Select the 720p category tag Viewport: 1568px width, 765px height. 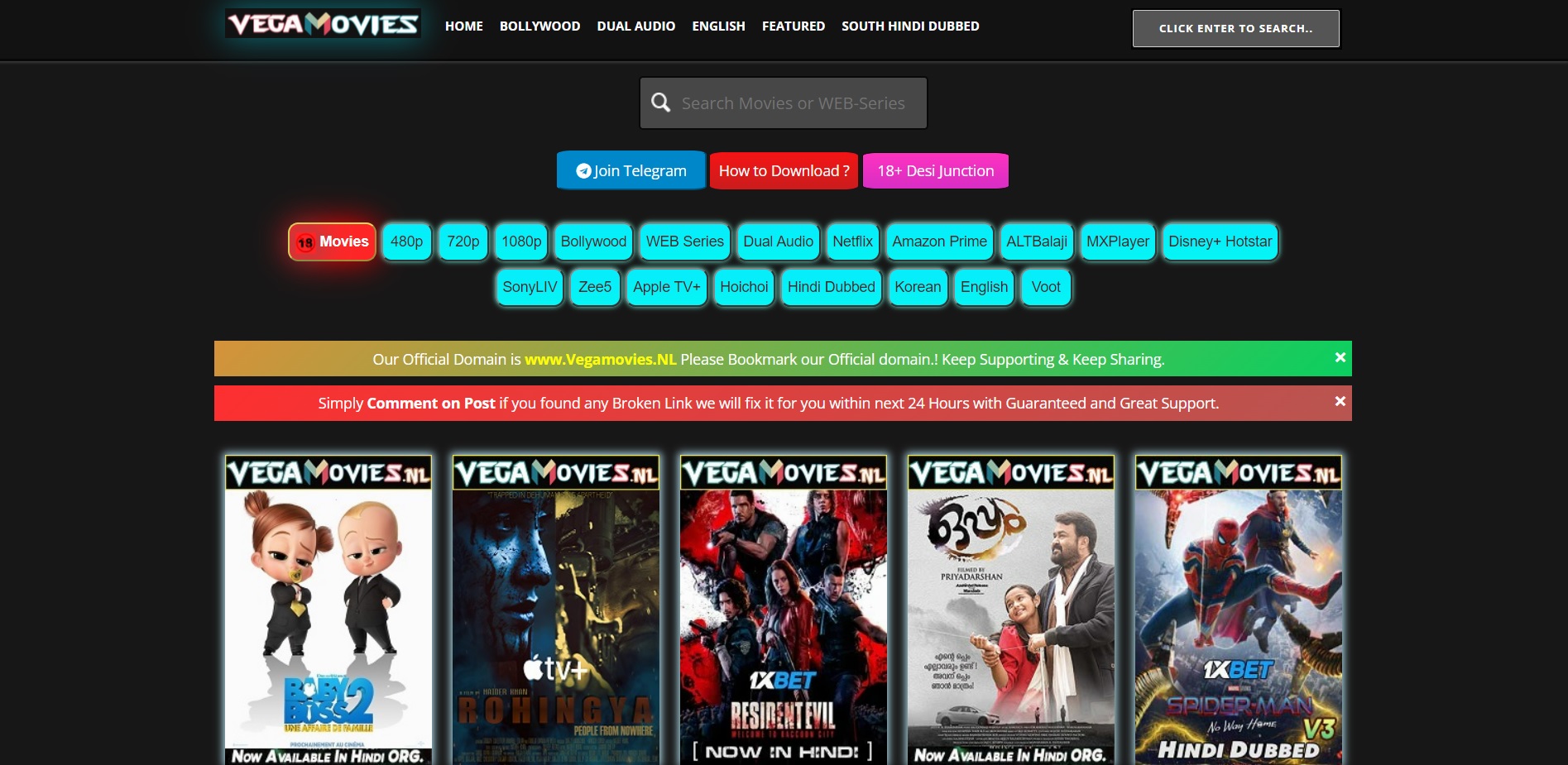coord(463,241)
